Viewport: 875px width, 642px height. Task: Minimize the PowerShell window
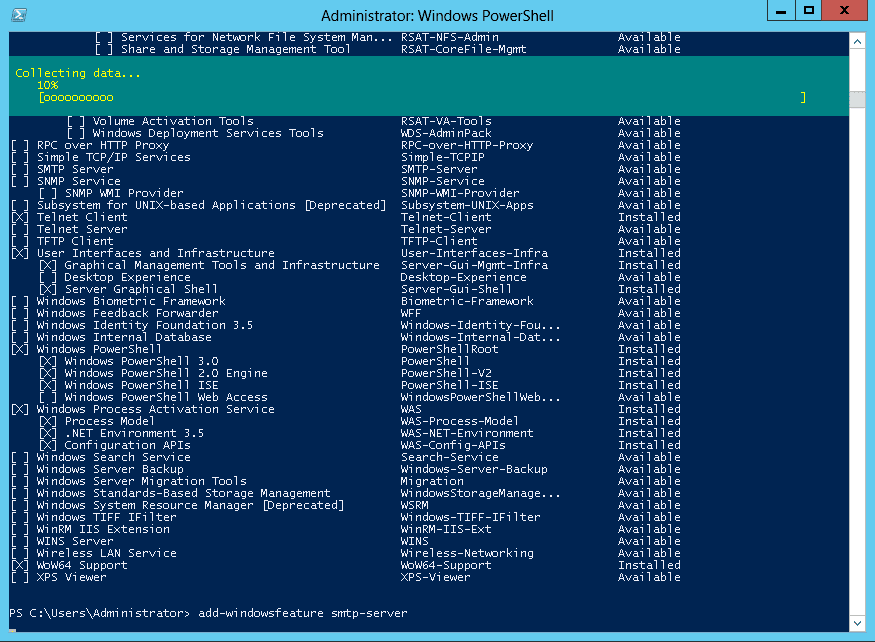pos(783,11)
